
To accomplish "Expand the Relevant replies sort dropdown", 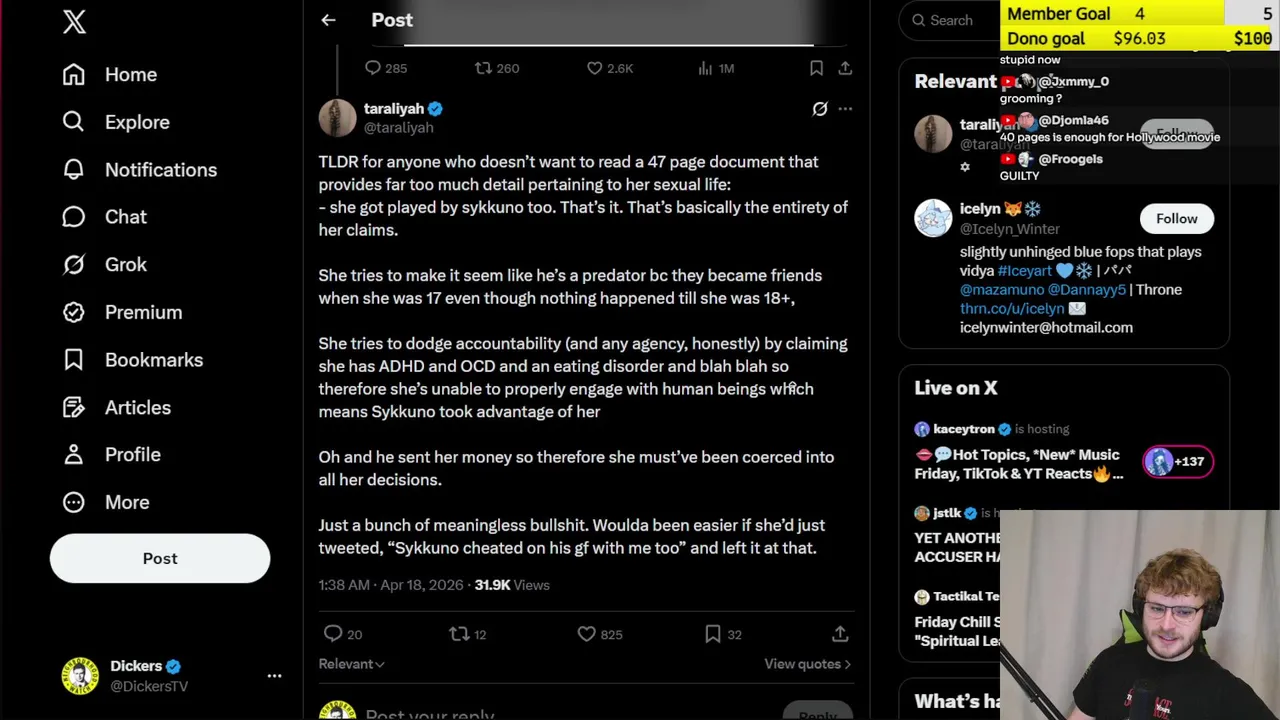I will [x=351, y=664].
